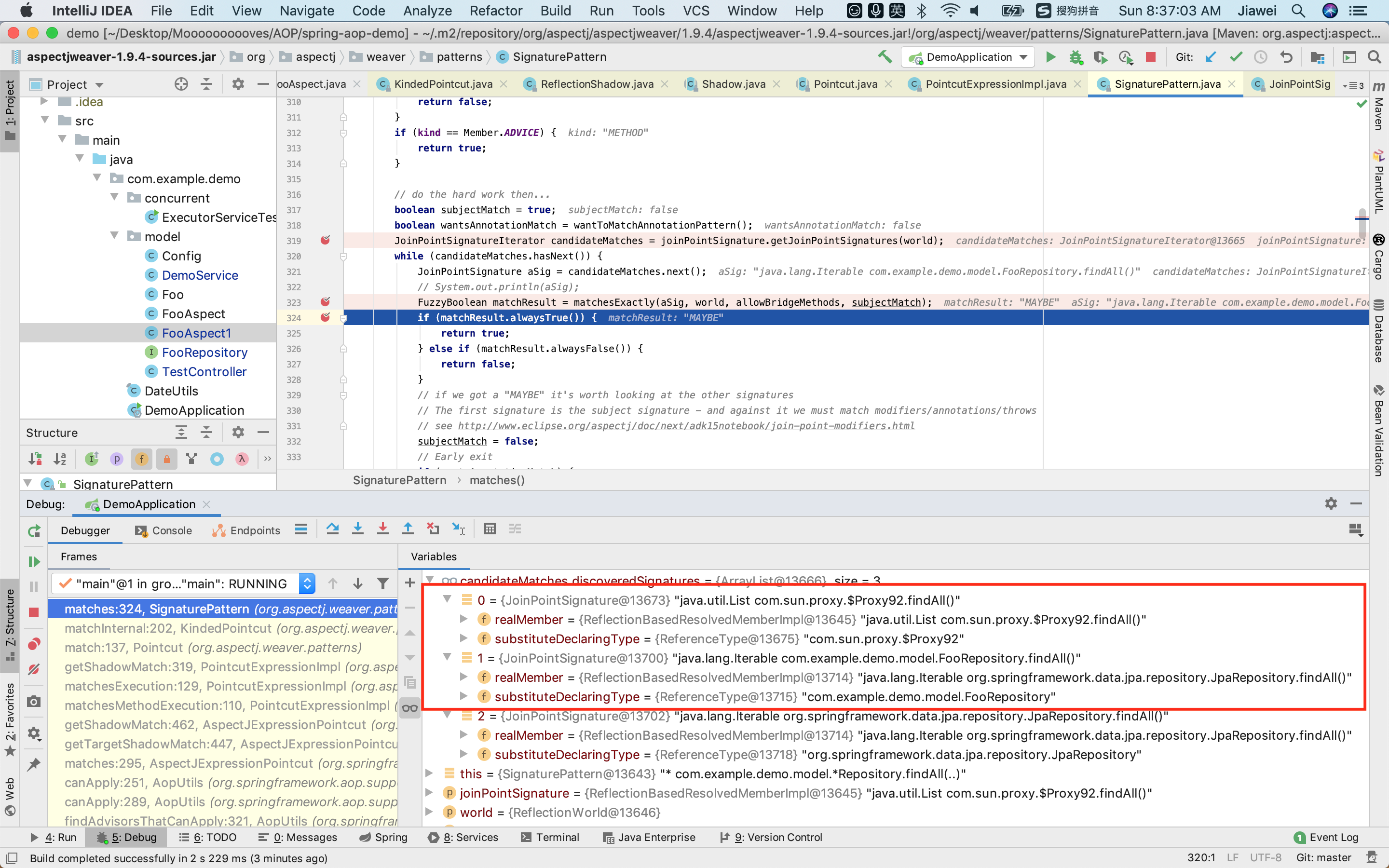Click Mute Breakpoints icon in debug sidebar
Screen dimensions: 1389x868
tap(34, 669)
